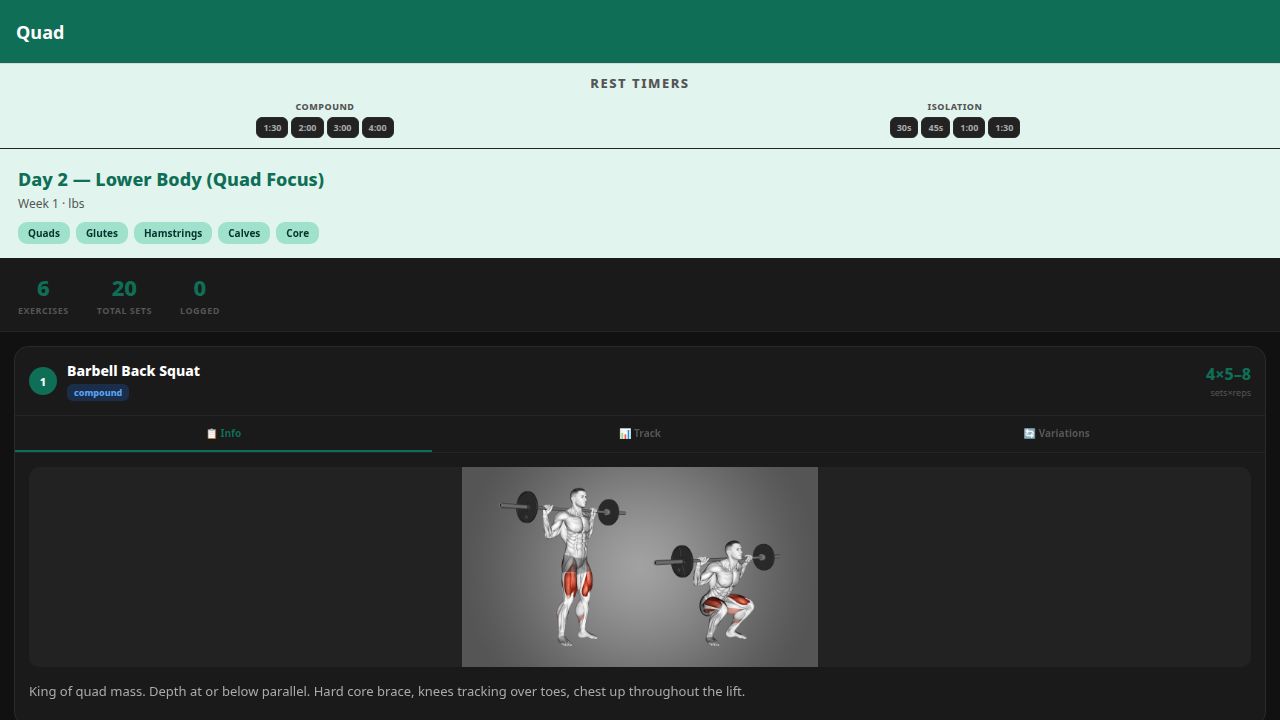Select the Hamstrings muscle tag

pos(173,233)
